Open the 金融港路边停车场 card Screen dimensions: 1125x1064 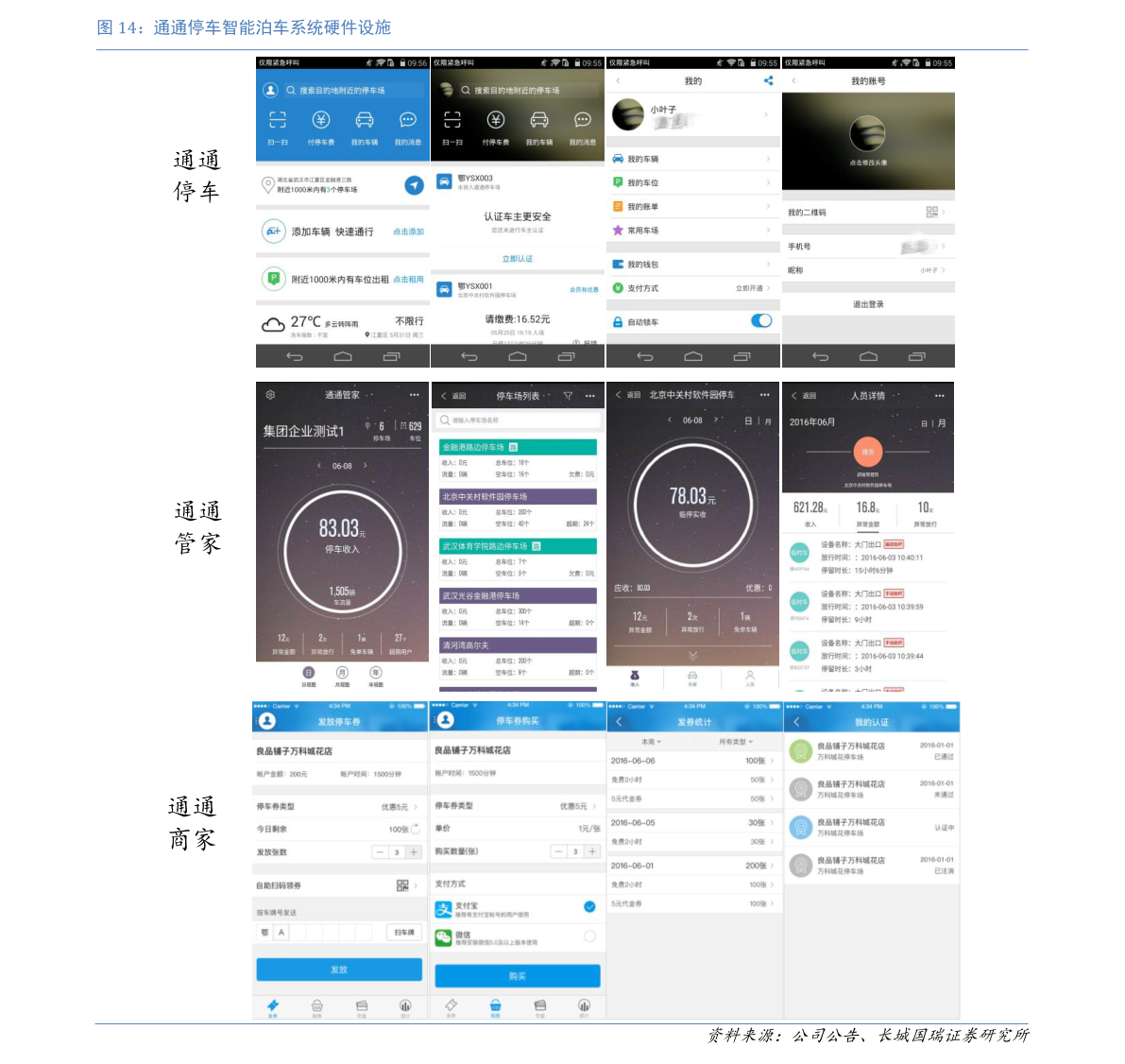518,460
